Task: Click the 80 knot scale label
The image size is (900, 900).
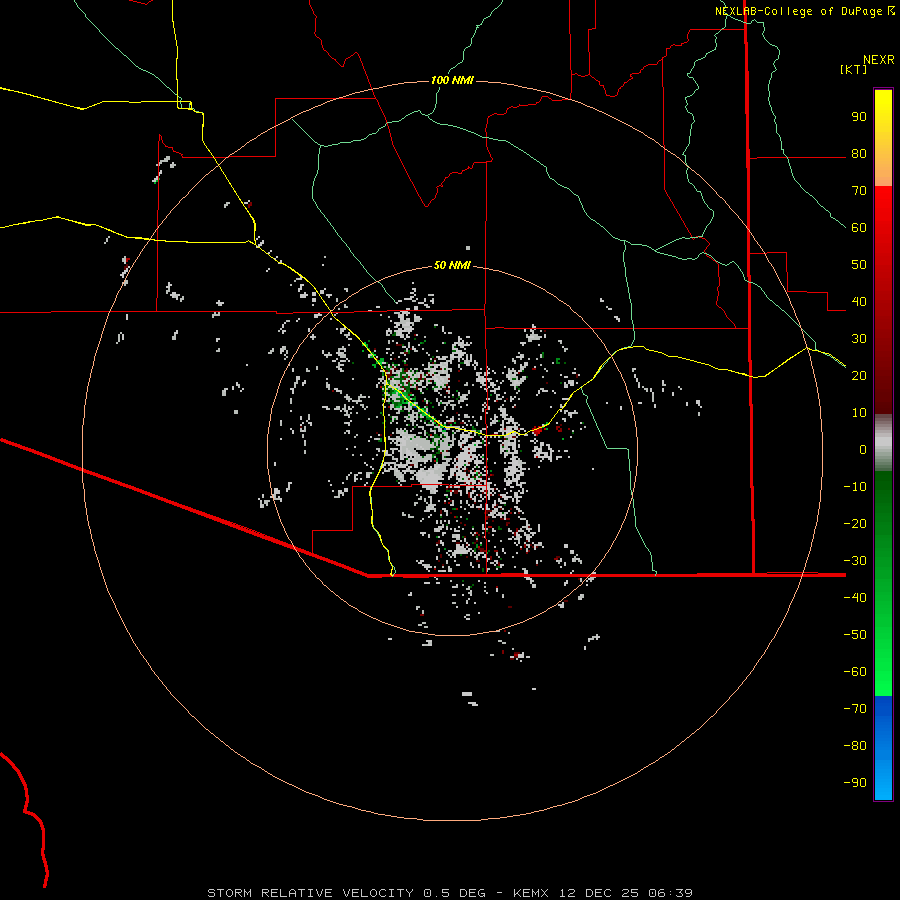Action: (859, 153)
